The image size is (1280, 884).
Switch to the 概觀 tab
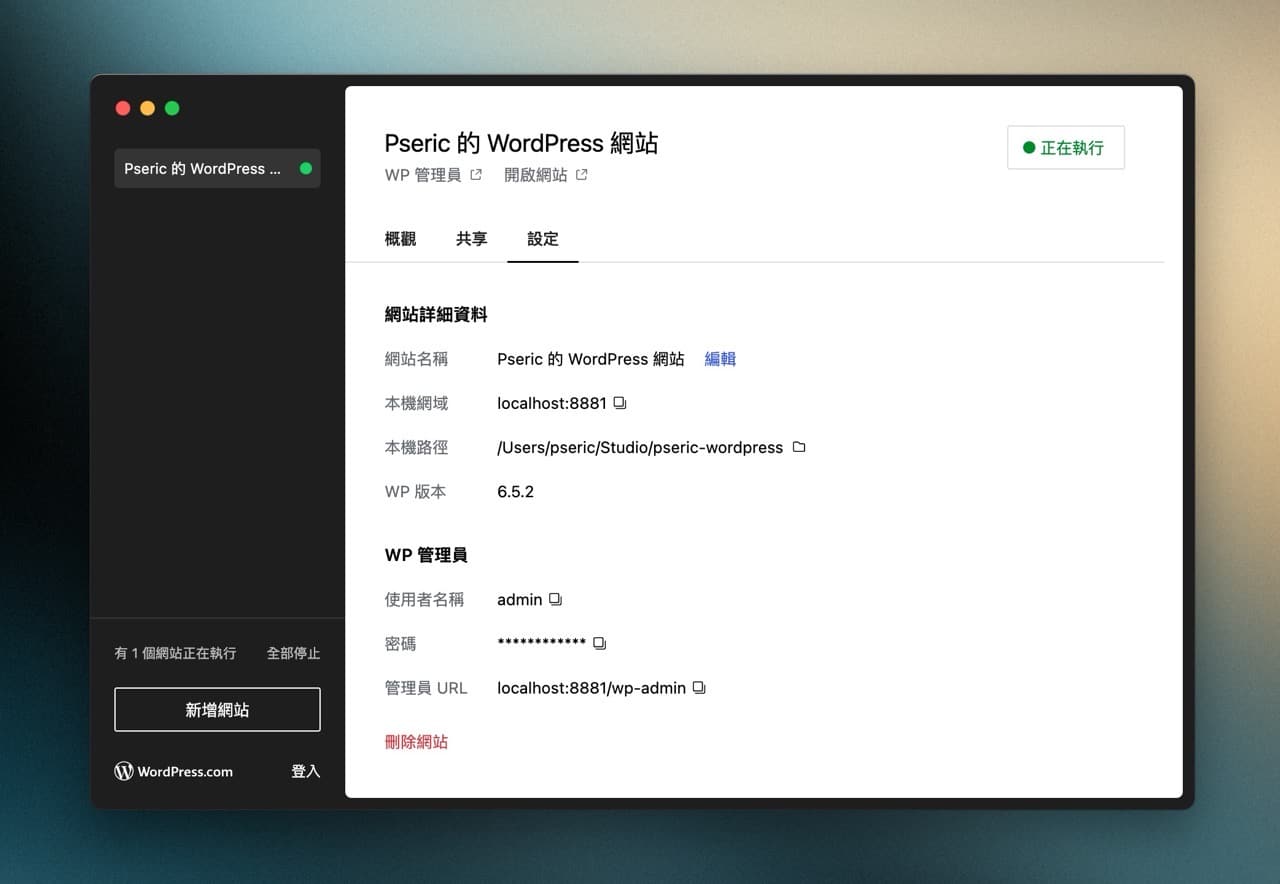pos(400,239)
